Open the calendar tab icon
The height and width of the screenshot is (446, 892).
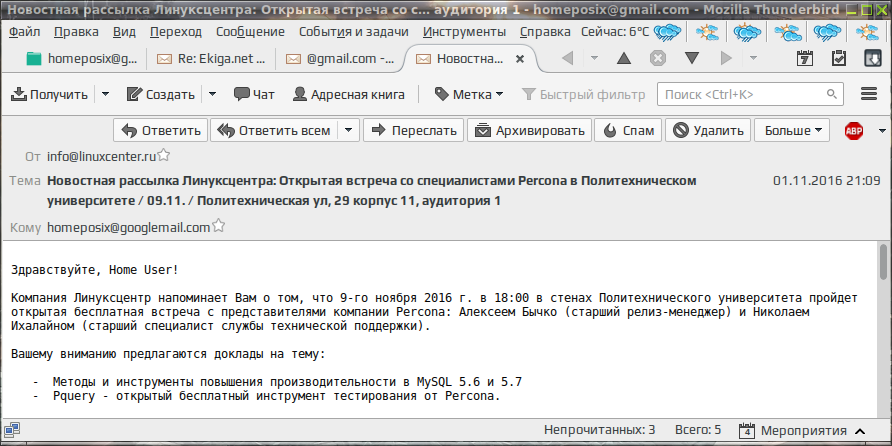tap(804, 58)
